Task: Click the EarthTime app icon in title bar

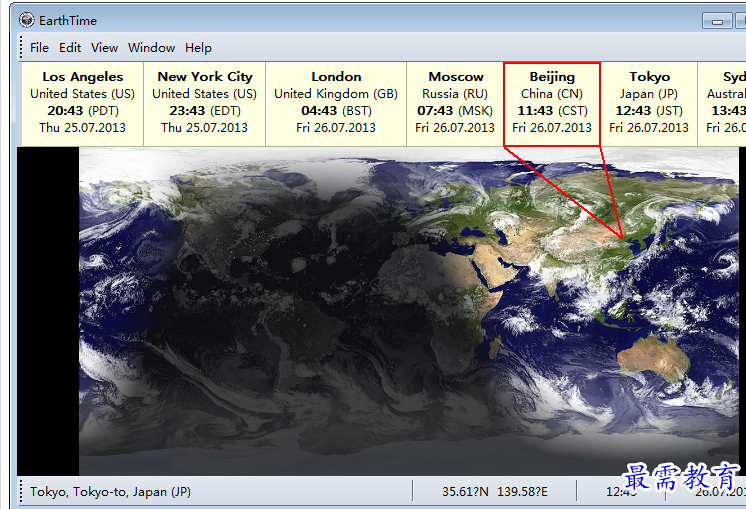Action: (x=27, y=20)
